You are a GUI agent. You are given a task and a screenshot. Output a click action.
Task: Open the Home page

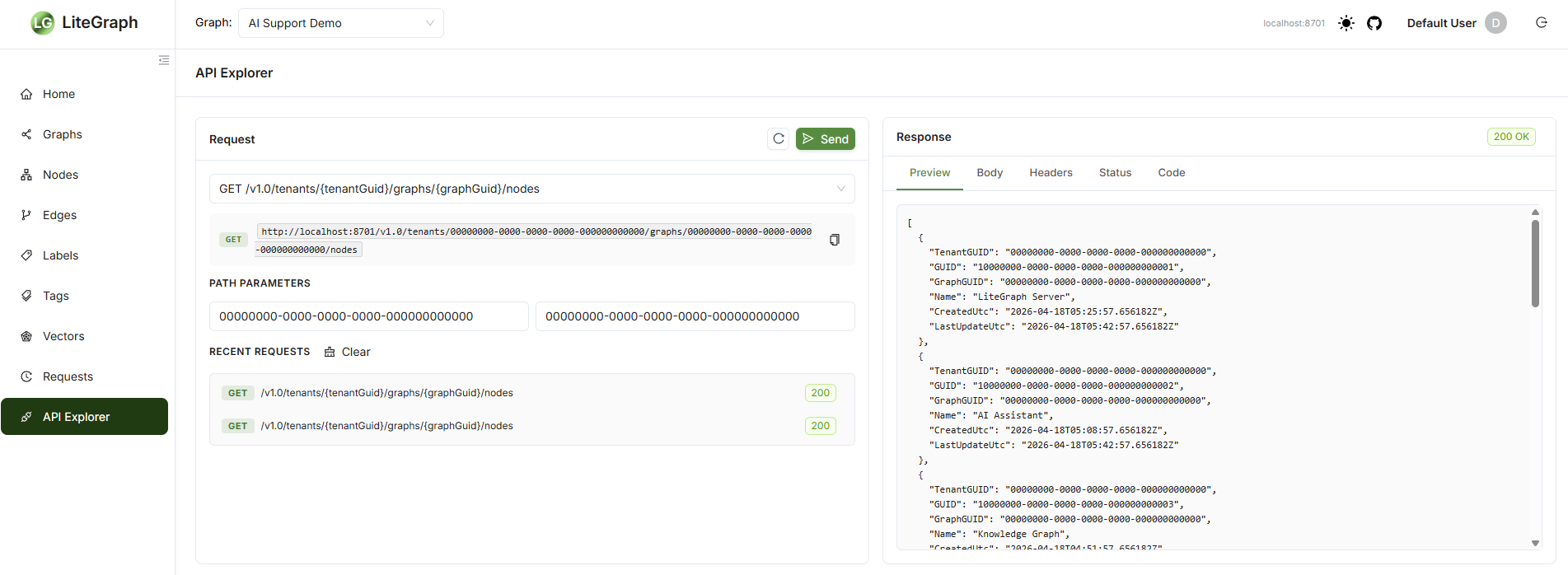(84, 94)
